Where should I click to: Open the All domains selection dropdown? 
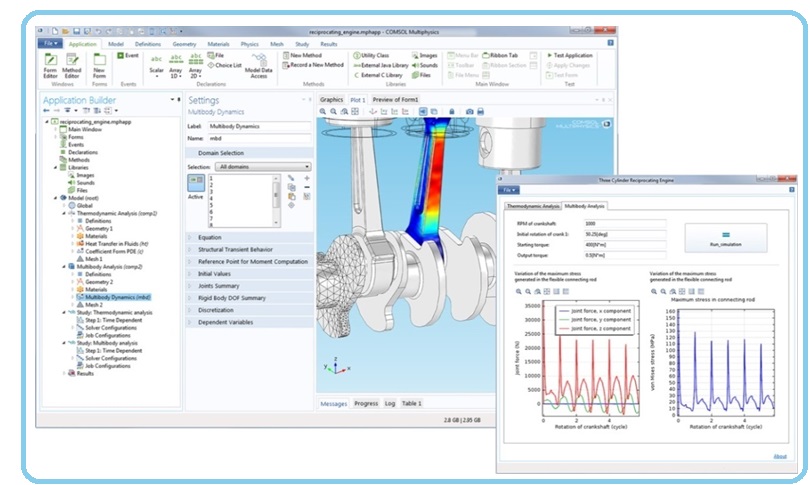264,167
